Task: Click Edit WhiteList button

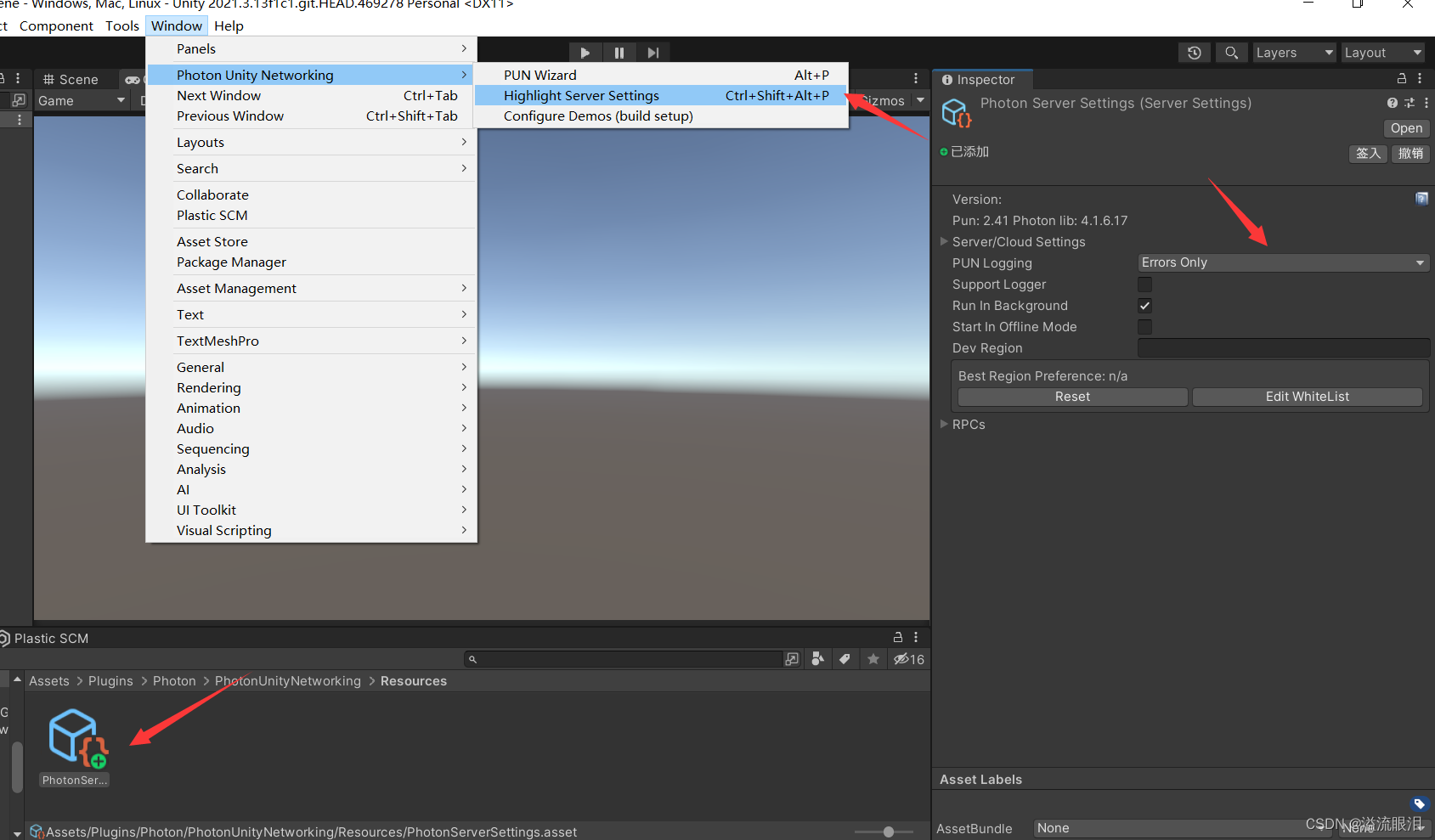Action: pyautogui.click(x=1307, y=397)
